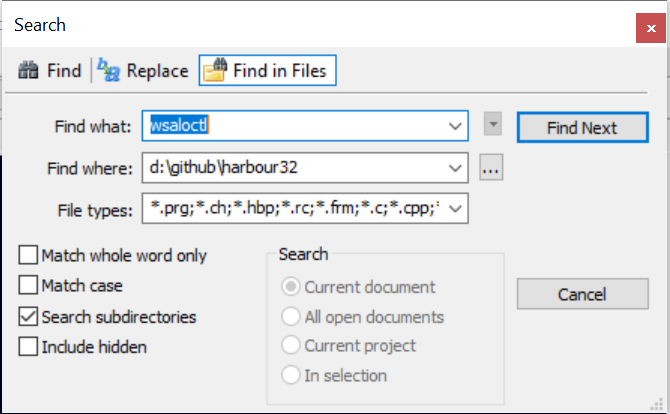Click the Replace icon

click(x=108, y=70)
